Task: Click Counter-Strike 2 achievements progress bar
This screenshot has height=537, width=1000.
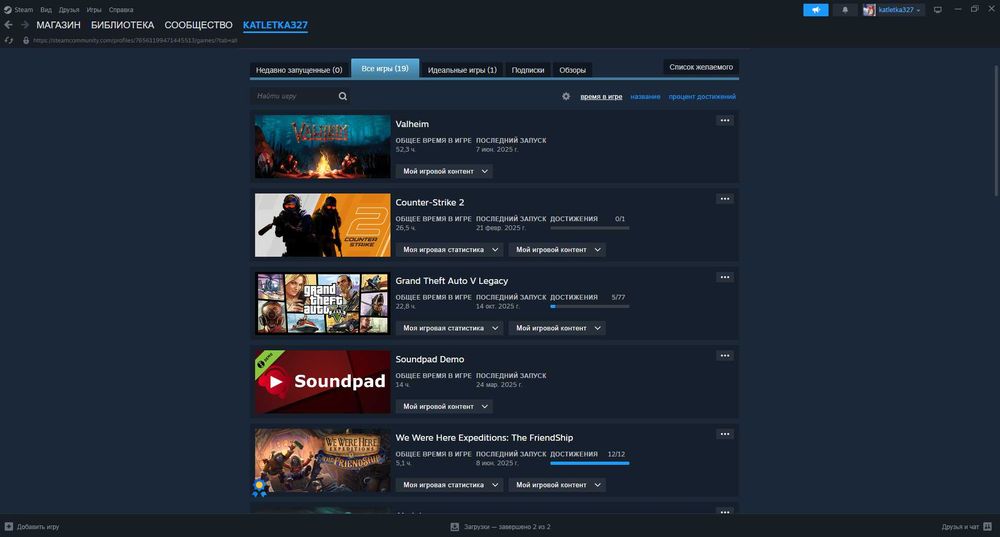Action: coord(589,228)
